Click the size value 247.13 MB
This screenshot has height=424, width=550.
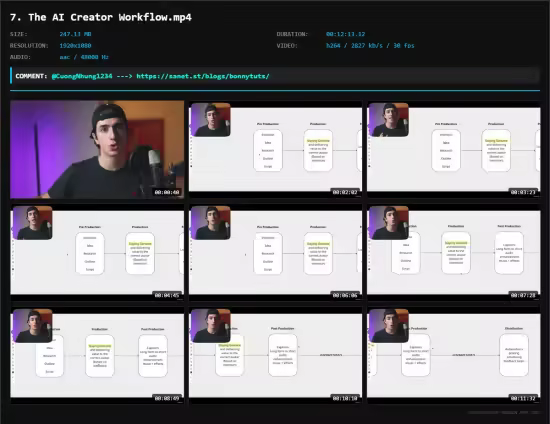[x=75, y=34]
